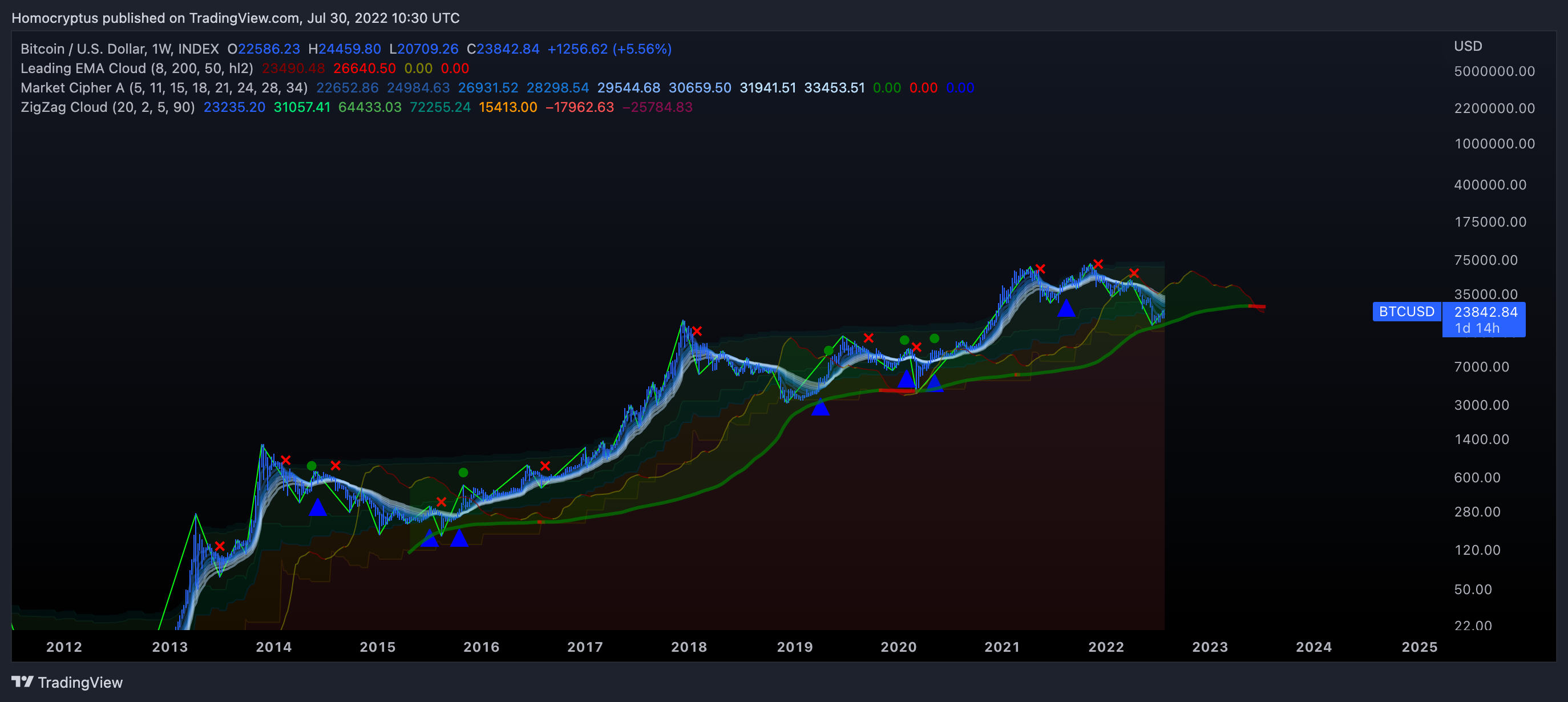Click the 2012 label on time axis
This screenshot has height=702, width=1568.
64,647
